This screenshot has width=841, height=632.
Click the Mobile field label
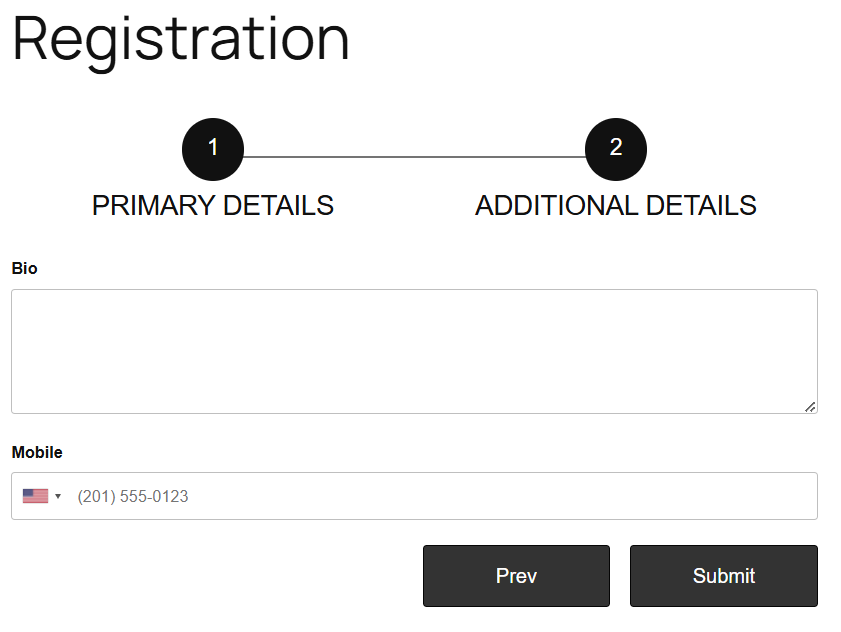tap(37, 452)
